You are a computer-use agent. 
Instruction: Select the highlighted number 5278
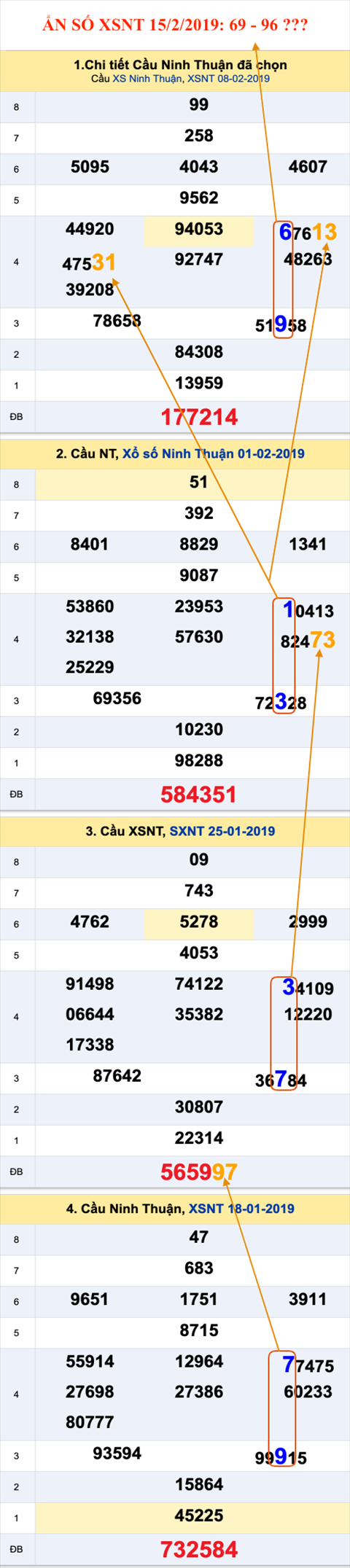199,922
